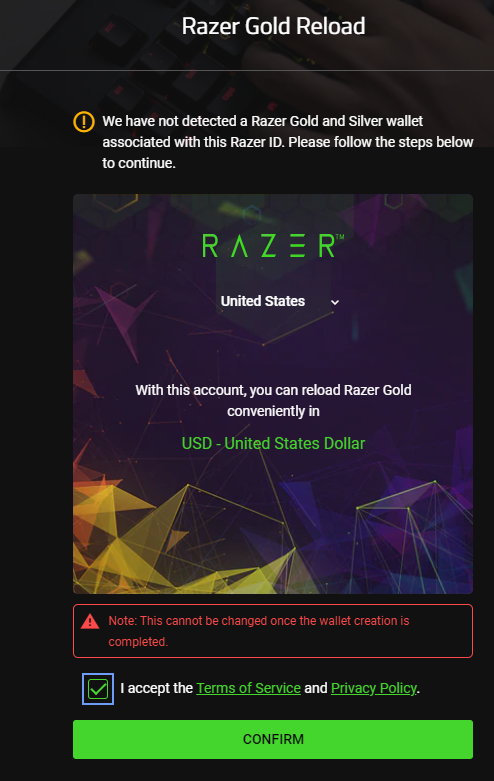The height and width of the screenshot is (781, 494).
Task: Click the green CONFIRM button
Action: point(273,739)
